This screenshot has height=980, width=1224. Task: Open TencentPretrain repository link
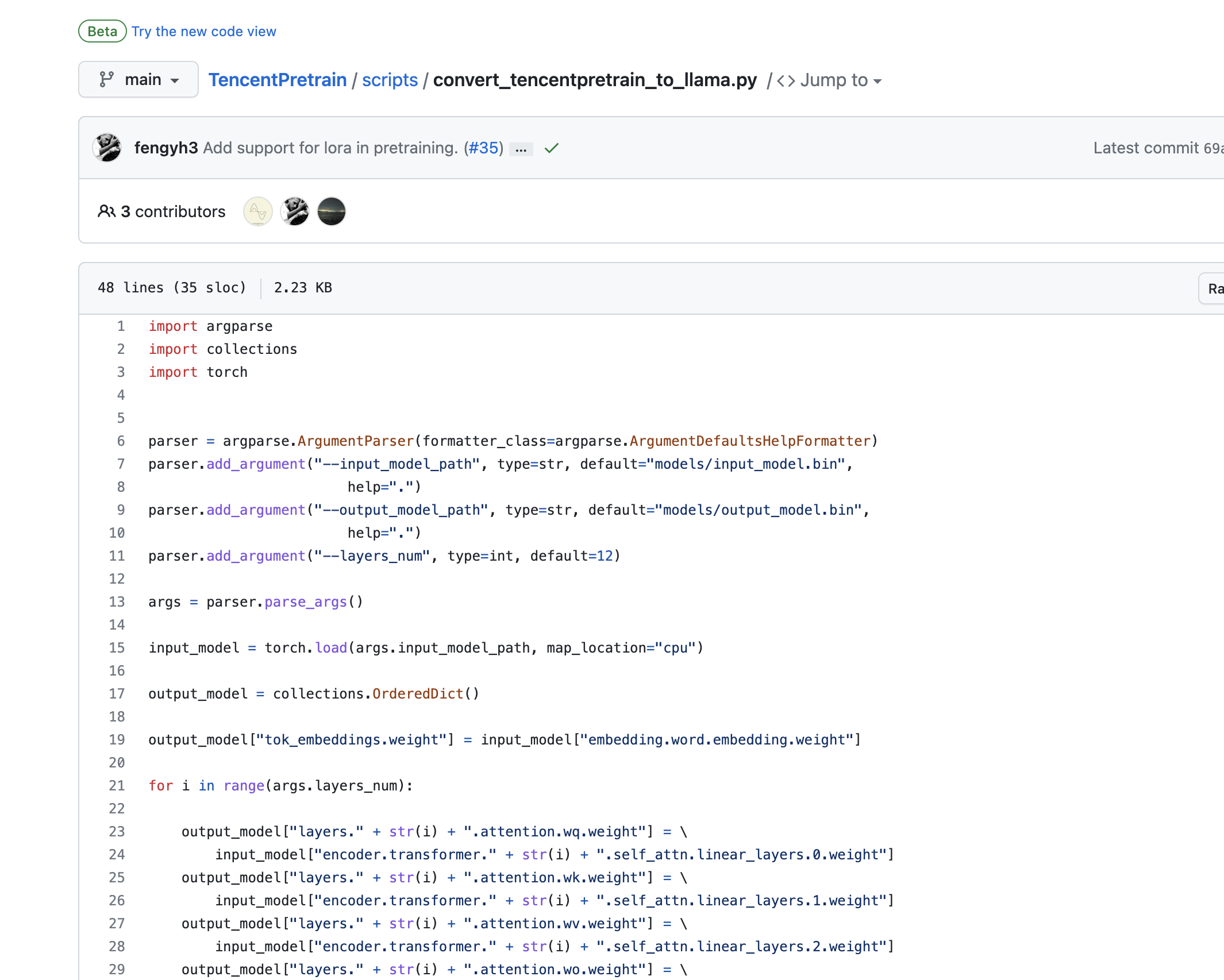(278, 80)
